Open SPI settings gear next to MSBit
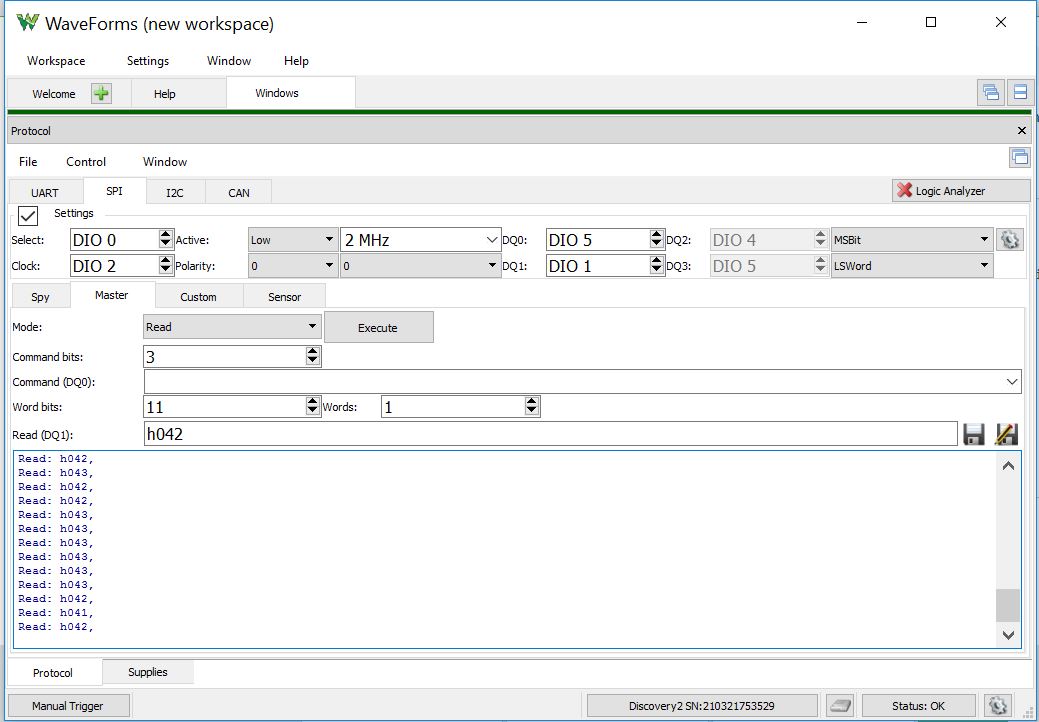 pos(1009,240)
